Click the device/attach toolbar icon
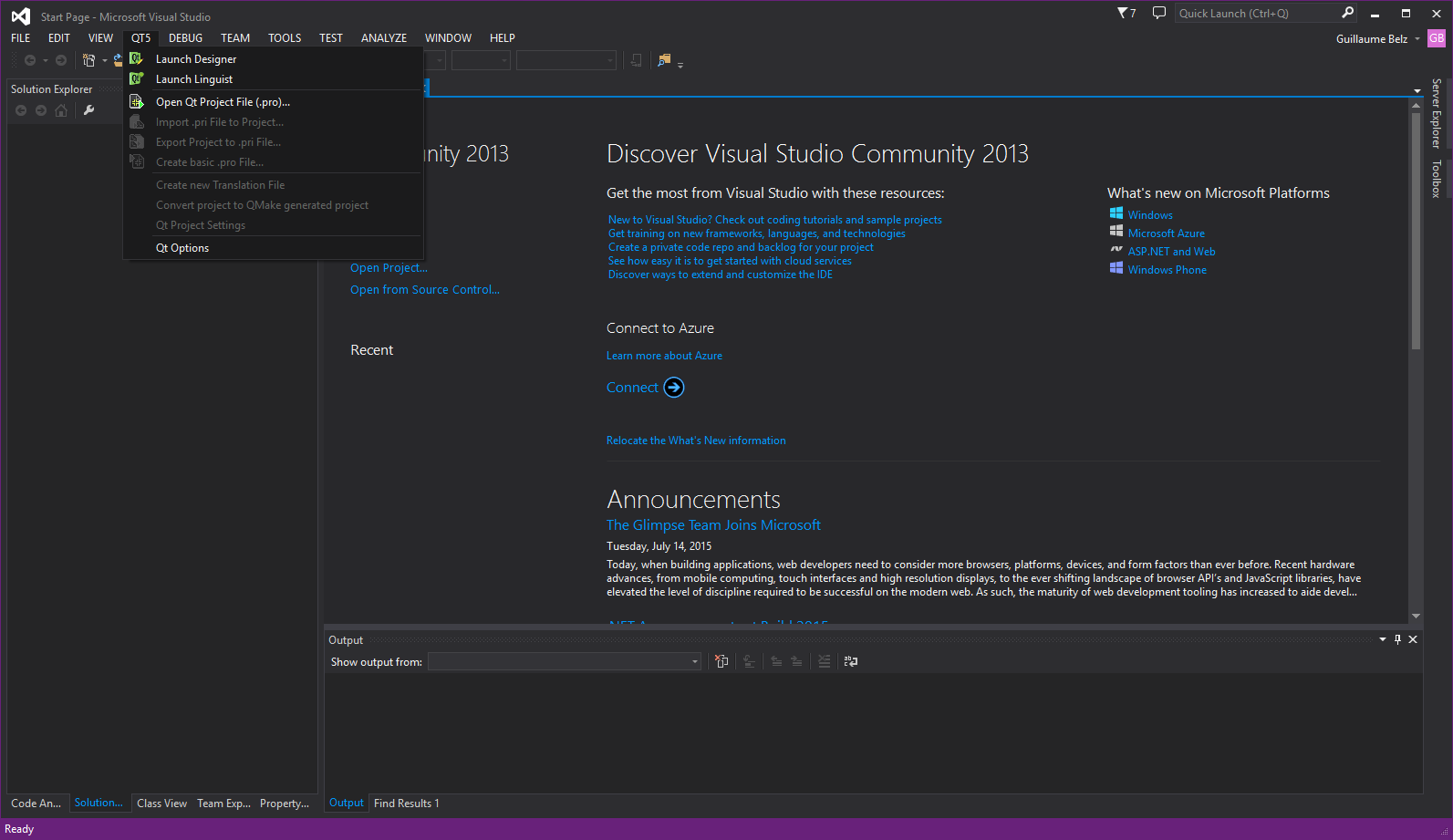The height and width of the screenshot is (840, 1453). pos(637,60)
